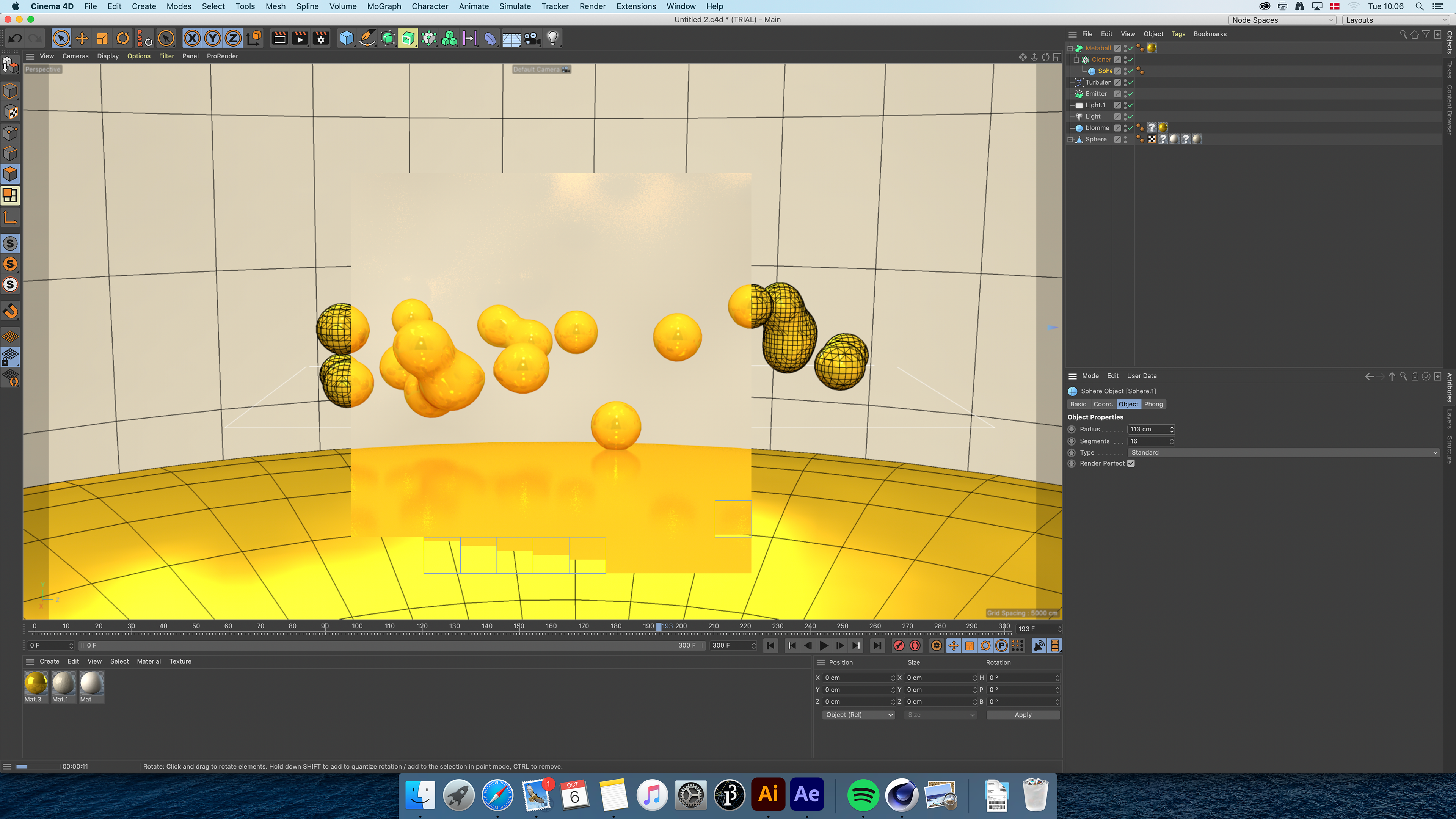Open the Object (Rel) coordinate dropdown
Image resolution: width=1456 pixels, height=819 pixels.
858,715
